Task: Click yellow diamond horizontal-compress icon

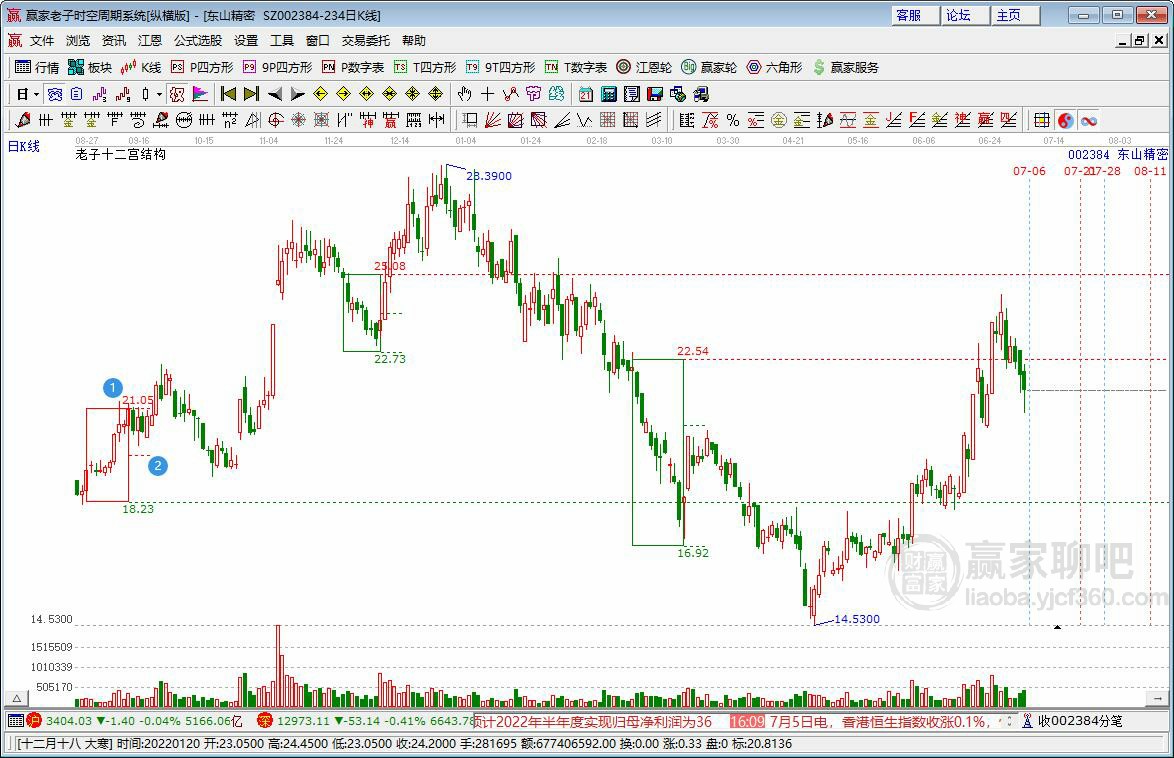Action: 389,94
